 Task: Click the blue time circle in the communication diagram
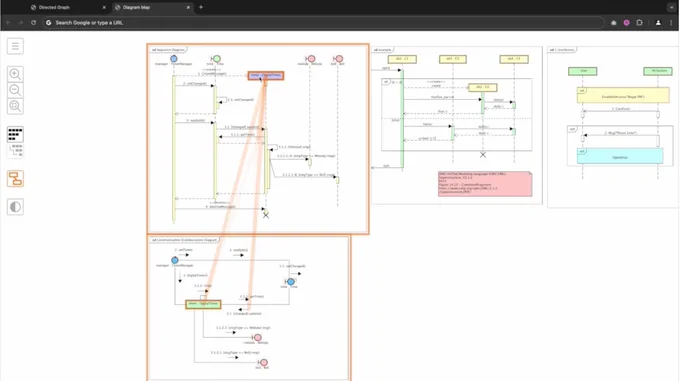(x=291, y=282)
